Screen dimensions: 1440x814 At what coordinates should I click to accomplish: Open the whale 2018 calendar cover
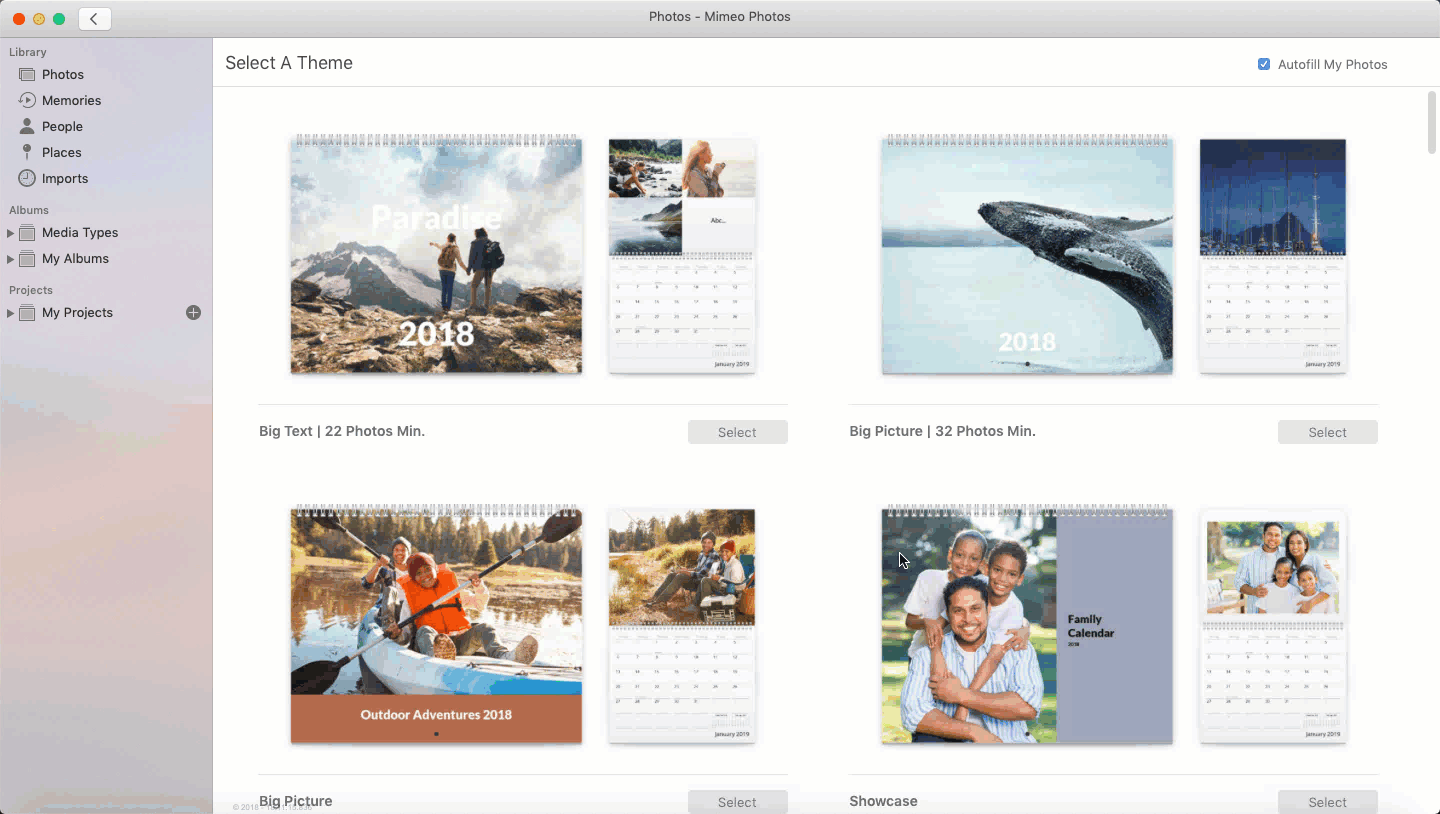coord(1027,254)
